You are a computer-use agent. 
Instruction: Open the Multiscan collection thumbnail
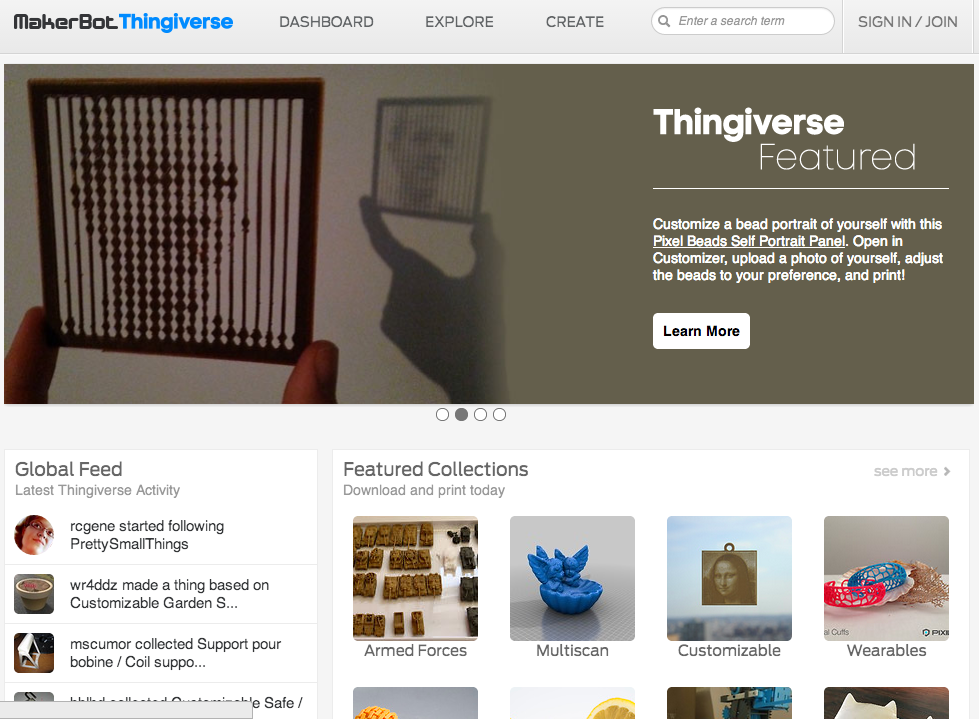[x=572, y=578]
